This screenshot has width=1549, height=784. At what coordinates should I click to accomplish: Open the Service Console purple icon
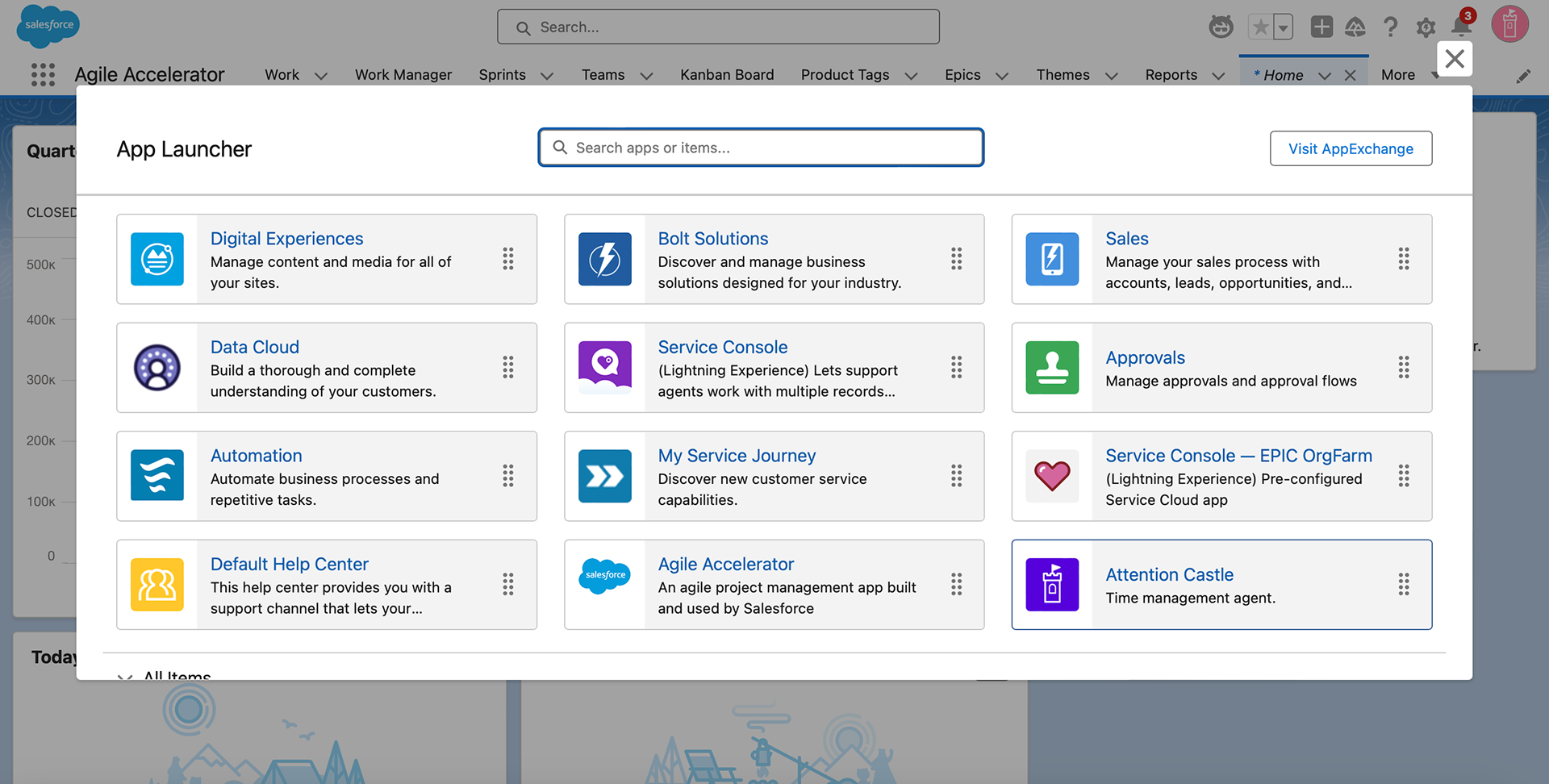605,368
